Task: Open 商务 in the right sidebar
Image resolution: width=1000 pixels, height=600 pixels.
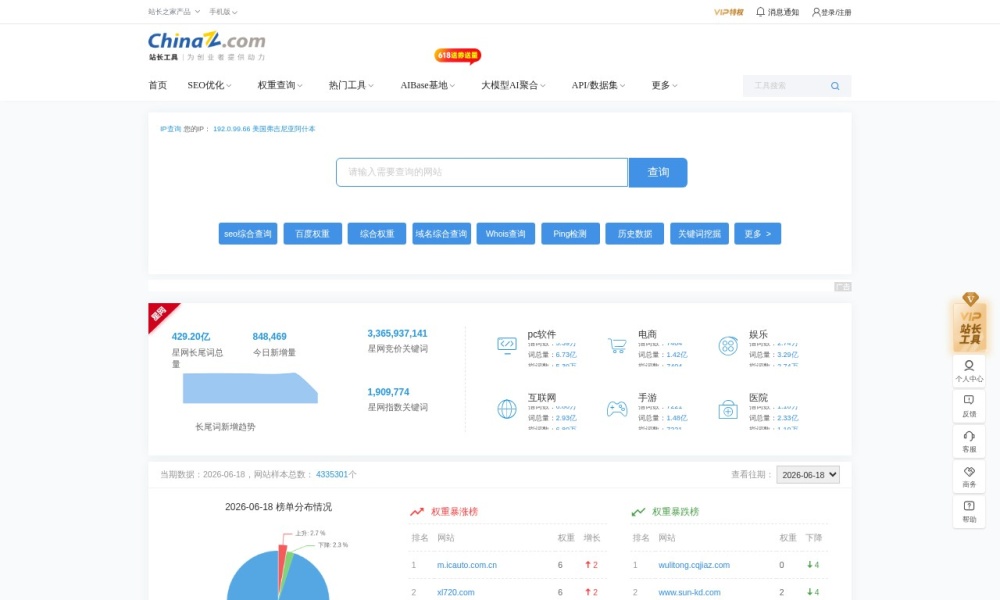Action: coord(969,476)
